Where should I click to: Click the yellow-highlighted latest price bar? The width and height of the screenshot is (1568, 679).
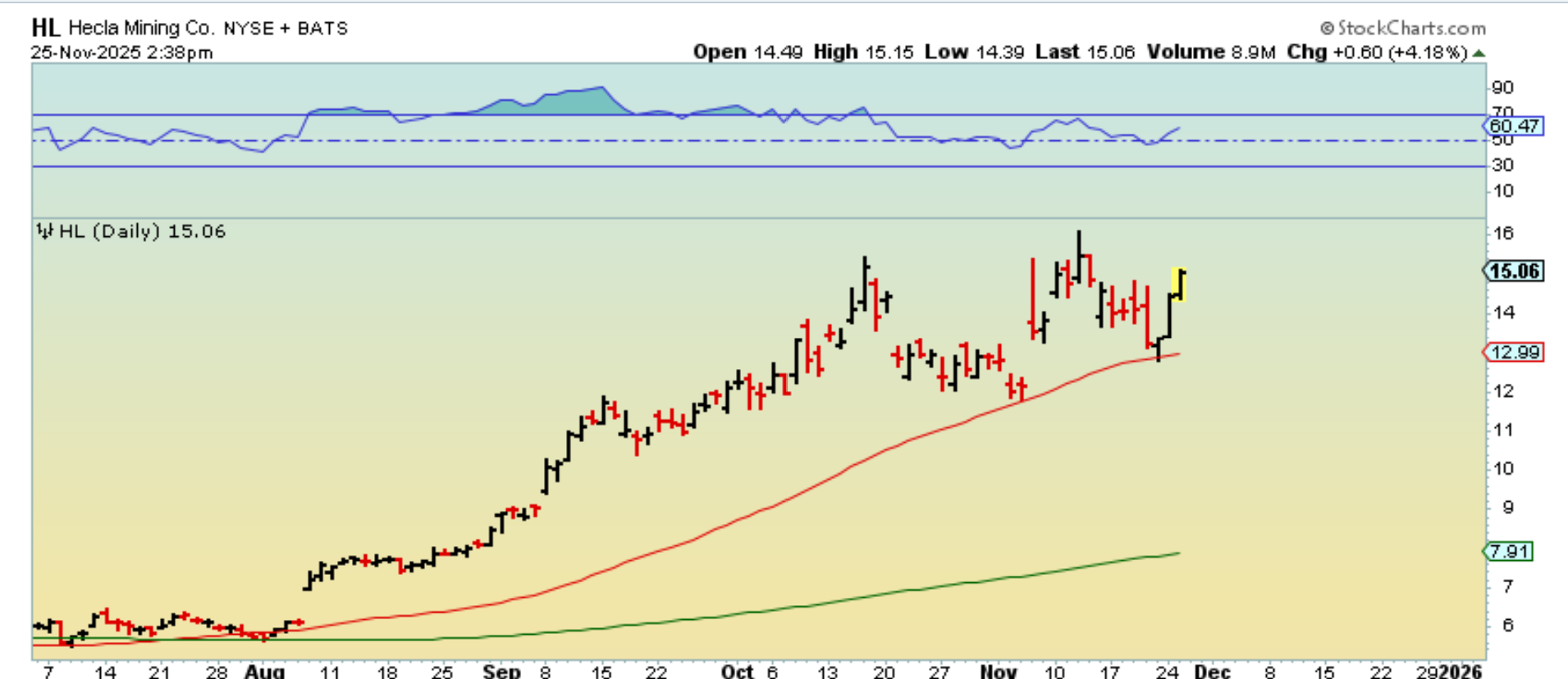click(x=1179, y=285)
